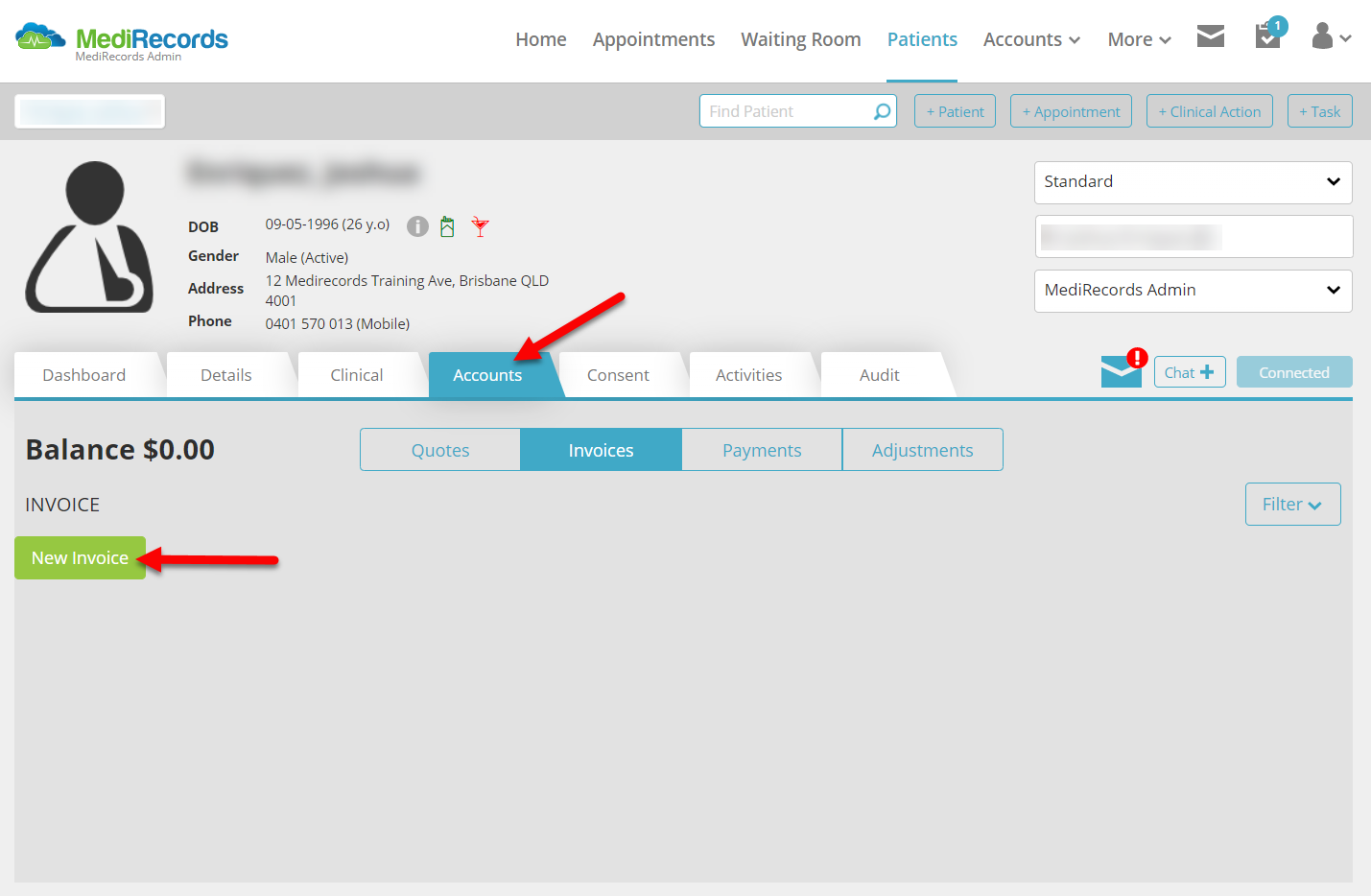This screenshot has width=1371, height=896.
Task: Click the + Task button
Action: pyautogui.click(x=1320, y=111)
